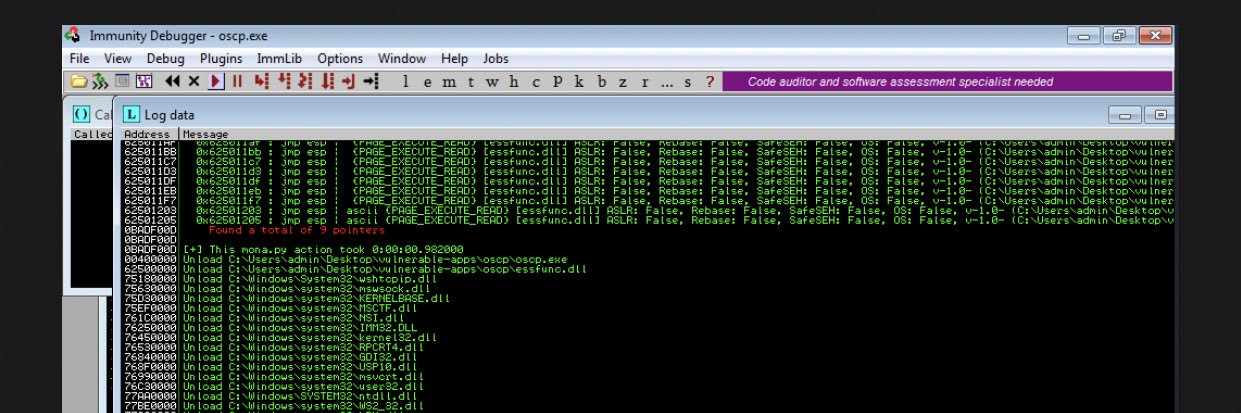Image resolution: width=1241 pixels, height=413 pixels.
Task: Click the Immunity Debugger title bar icon
Action: click(x=72, y=36)
